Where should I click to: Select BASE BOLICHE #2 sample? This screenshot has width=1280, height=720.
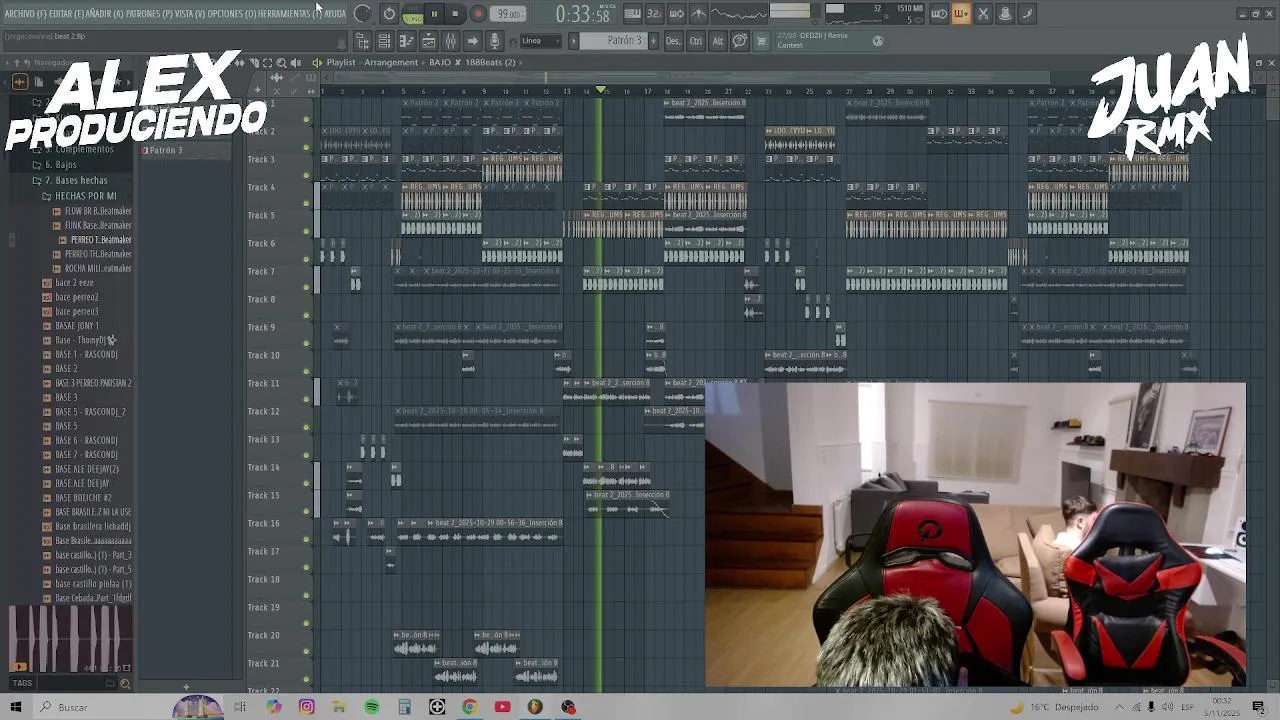point(77,497)
